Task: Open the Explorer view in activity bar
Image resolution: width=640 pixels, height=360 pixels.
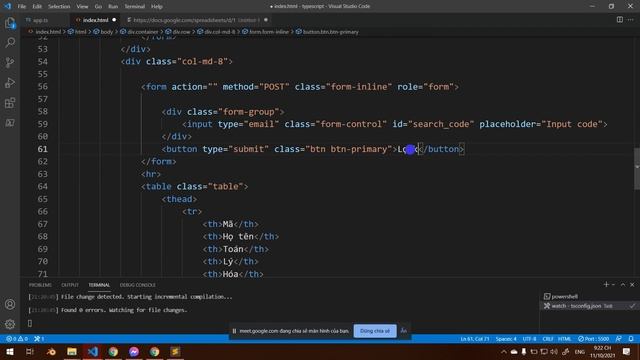Action: pyautogui.click(x=10, y=23)
